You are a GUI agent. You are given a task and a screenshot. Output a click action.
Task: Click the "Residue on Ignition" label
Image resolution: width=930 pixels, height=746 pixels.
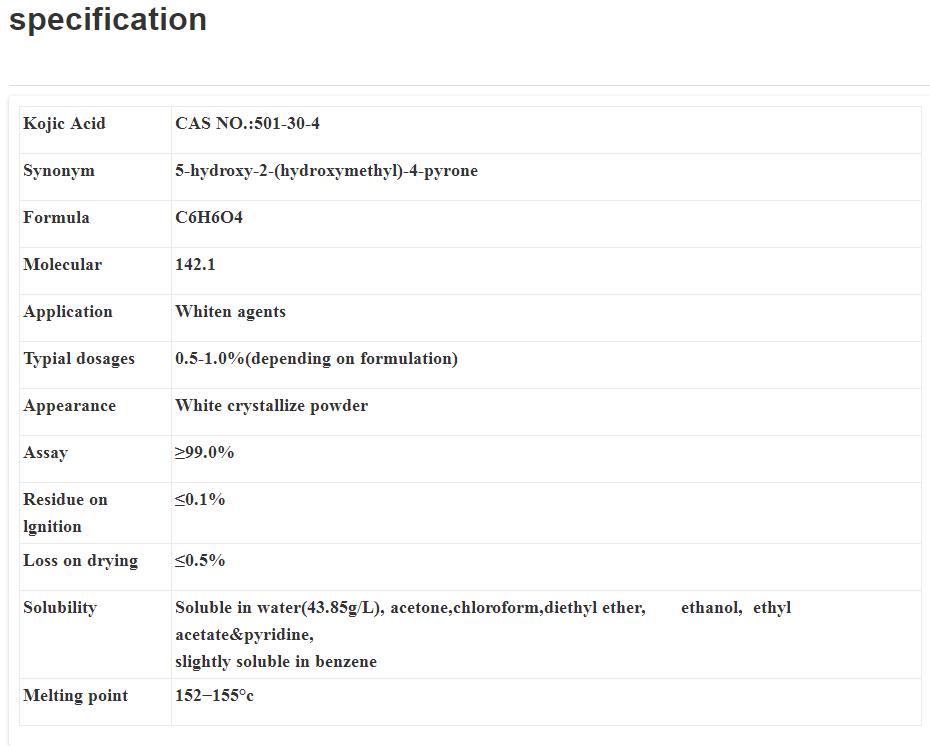pos(65,513)
